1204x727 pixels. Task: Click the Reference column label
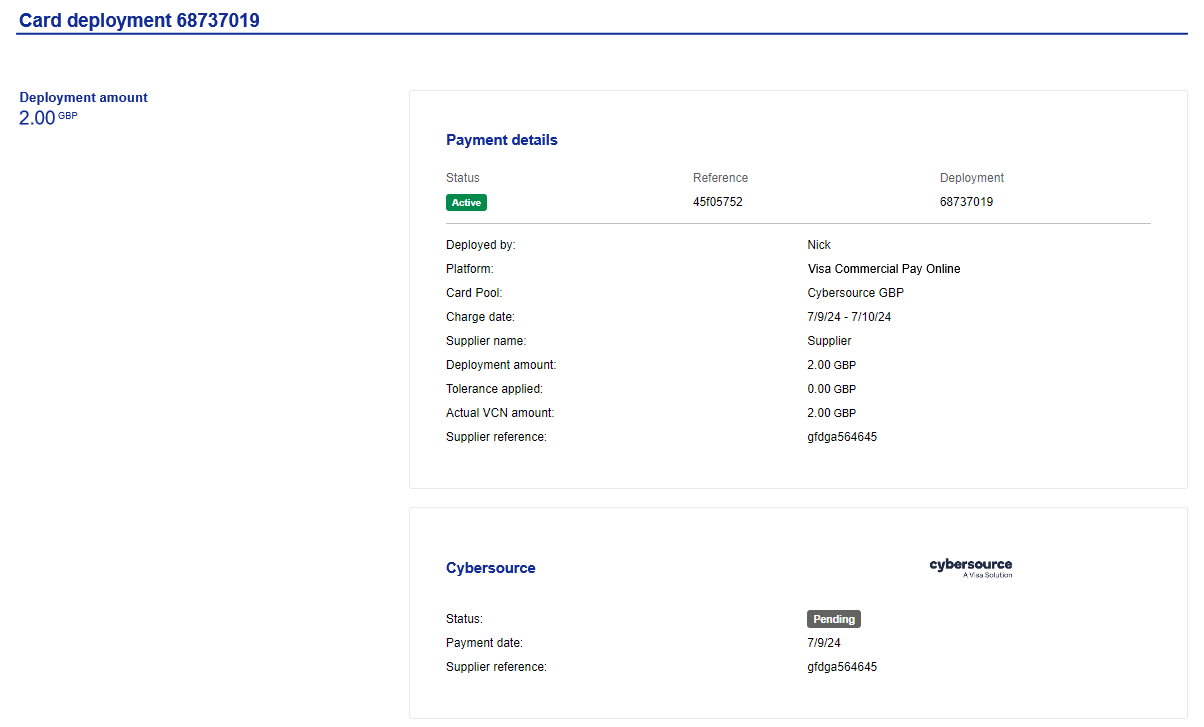point(720,178)
